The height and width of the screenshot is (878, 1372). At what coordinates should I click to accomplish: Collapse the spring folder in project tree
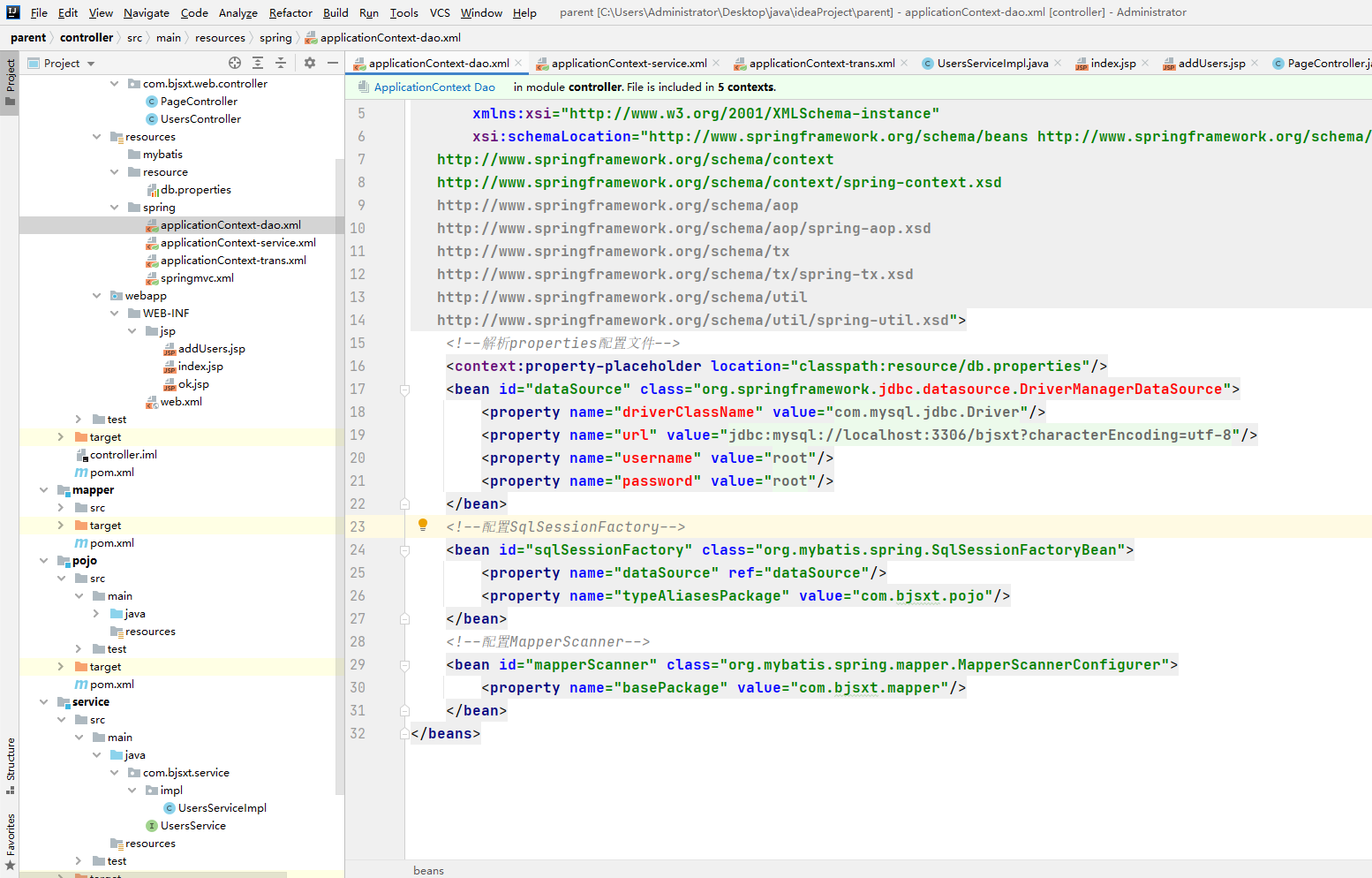115,208
